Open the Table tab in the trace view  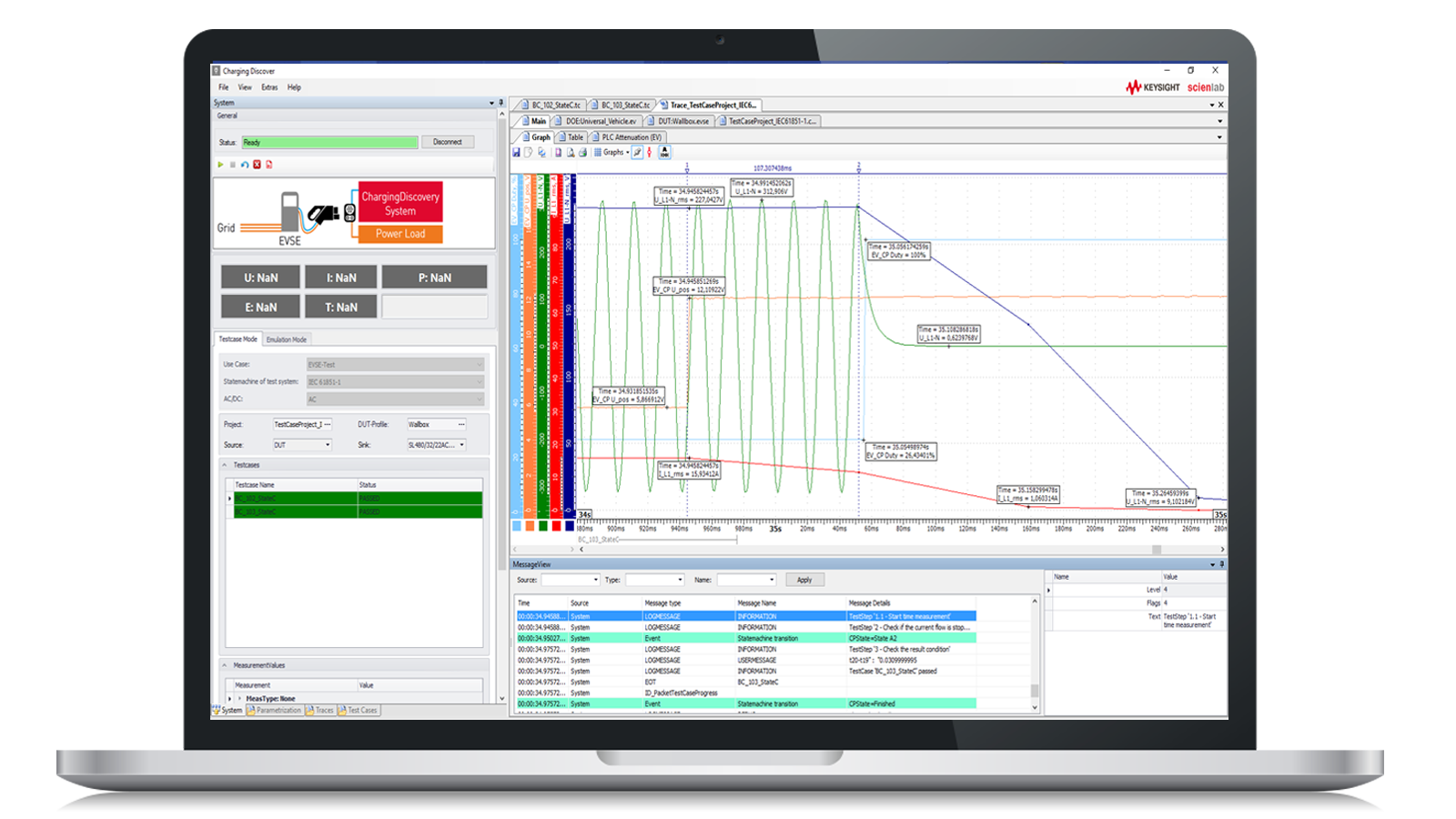coord(575,136)
